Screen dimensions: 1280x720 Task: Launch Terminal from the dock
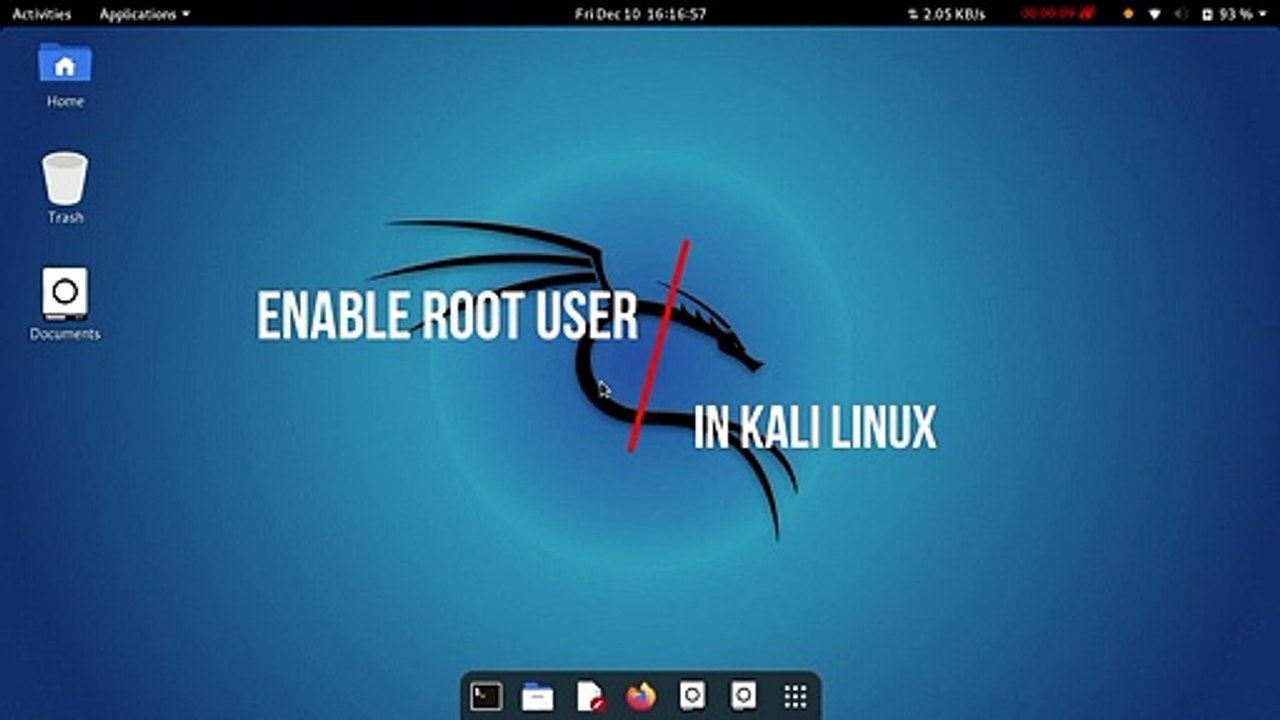(x=486, y=695)
